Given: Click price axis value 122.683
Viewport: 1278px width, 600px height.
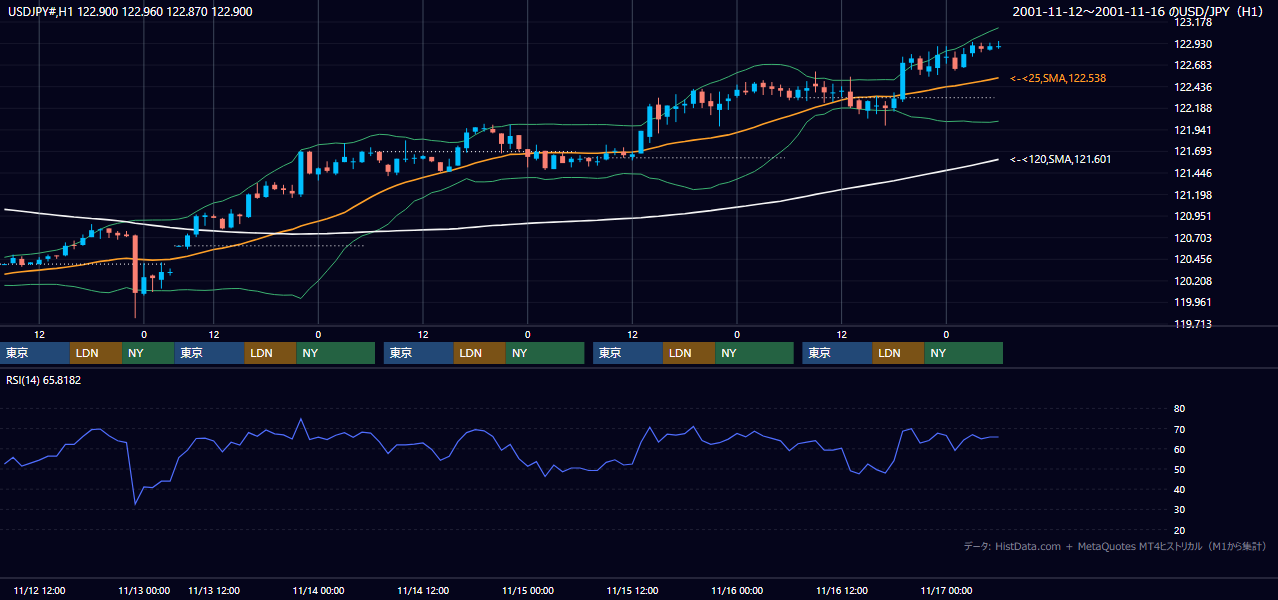Looking at the screenshot, I should (x=1193, y=65).
